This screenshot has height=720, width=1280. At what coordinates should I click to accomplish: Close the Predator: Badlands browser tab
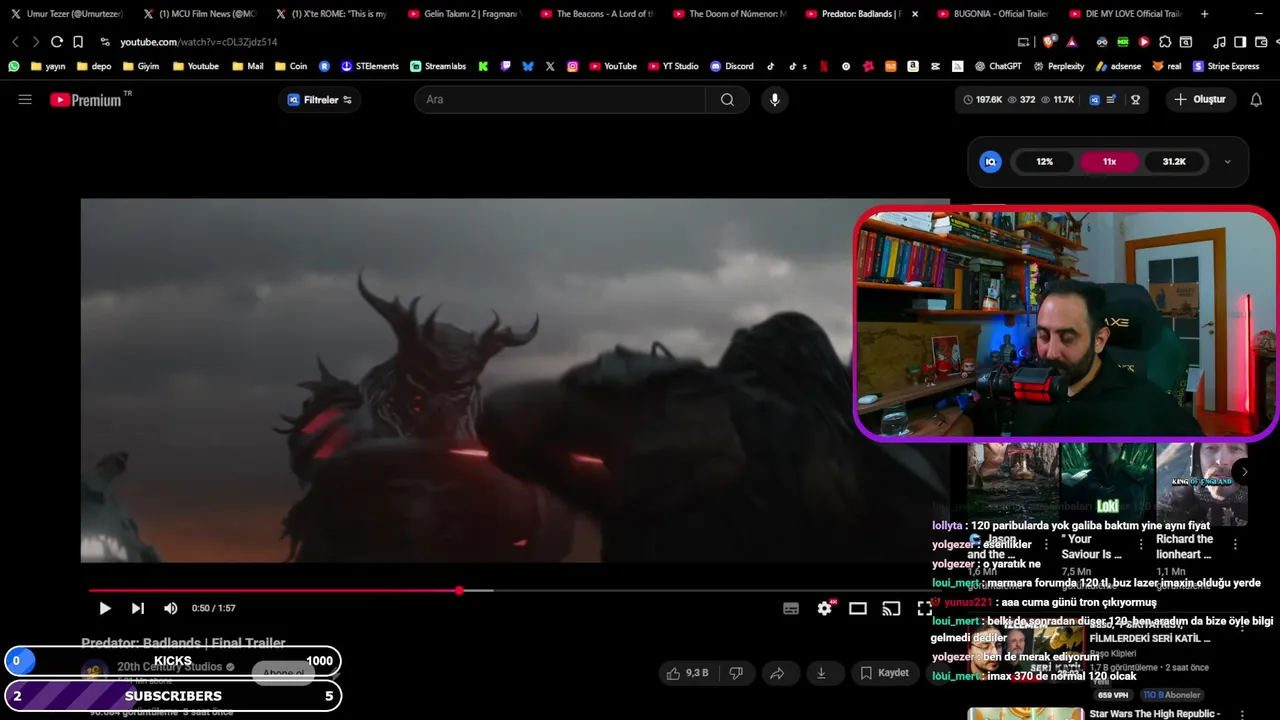(915, 14)
